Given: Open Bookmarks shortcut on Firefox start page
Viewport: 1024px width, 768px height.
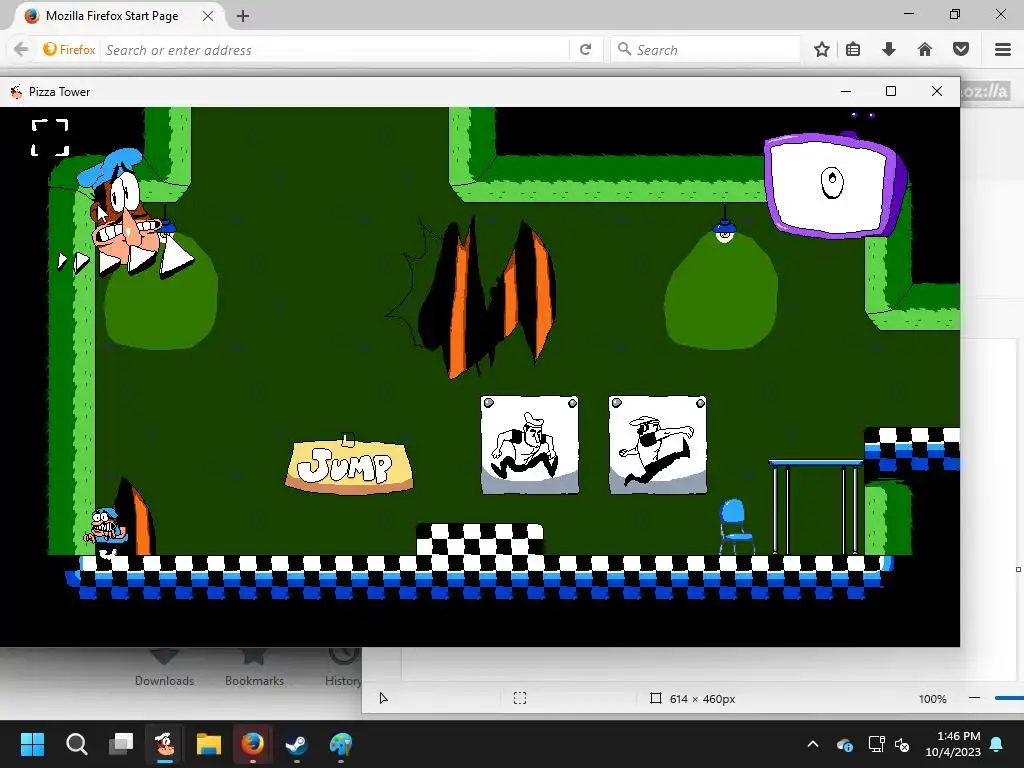Looking at the screenshot, I should click(254, 667).
